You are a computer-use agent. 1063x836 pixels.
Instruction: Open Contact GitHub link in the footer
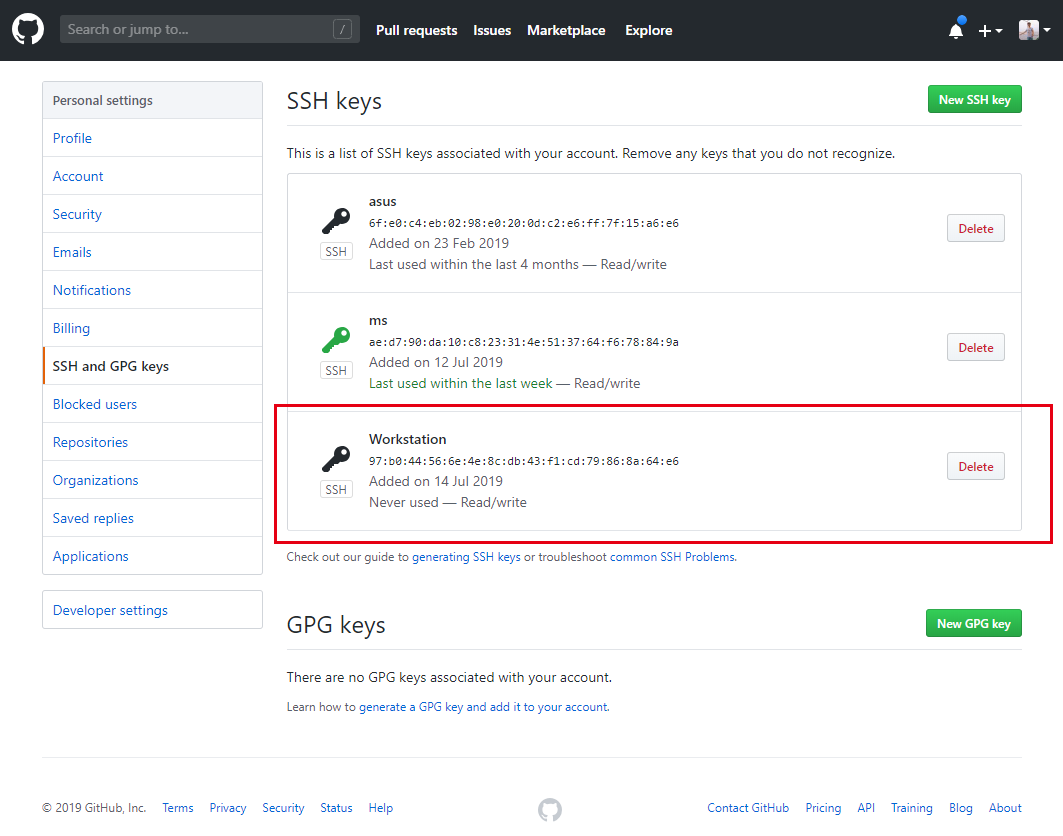tap(748, 808)
